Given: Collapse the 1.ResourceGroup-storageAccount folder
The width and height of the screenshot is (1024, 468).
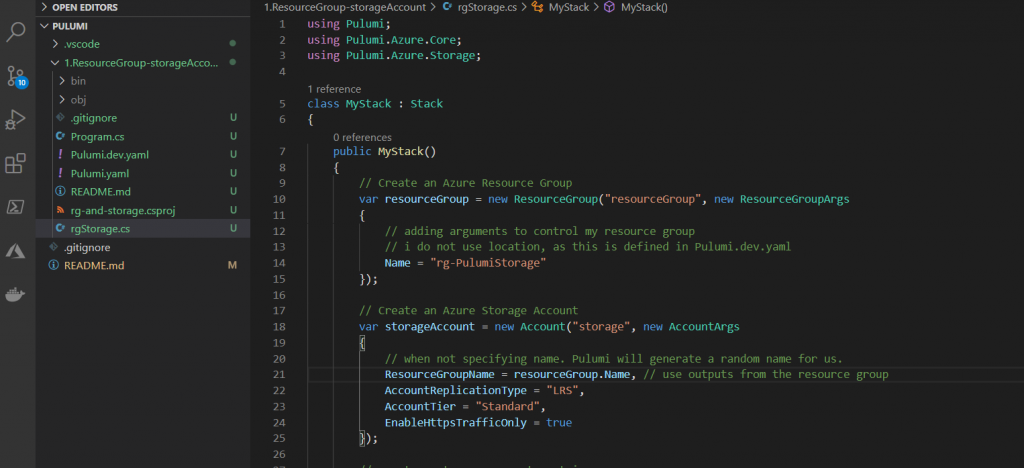Looking at the screenshot, I should coord(143,63).
